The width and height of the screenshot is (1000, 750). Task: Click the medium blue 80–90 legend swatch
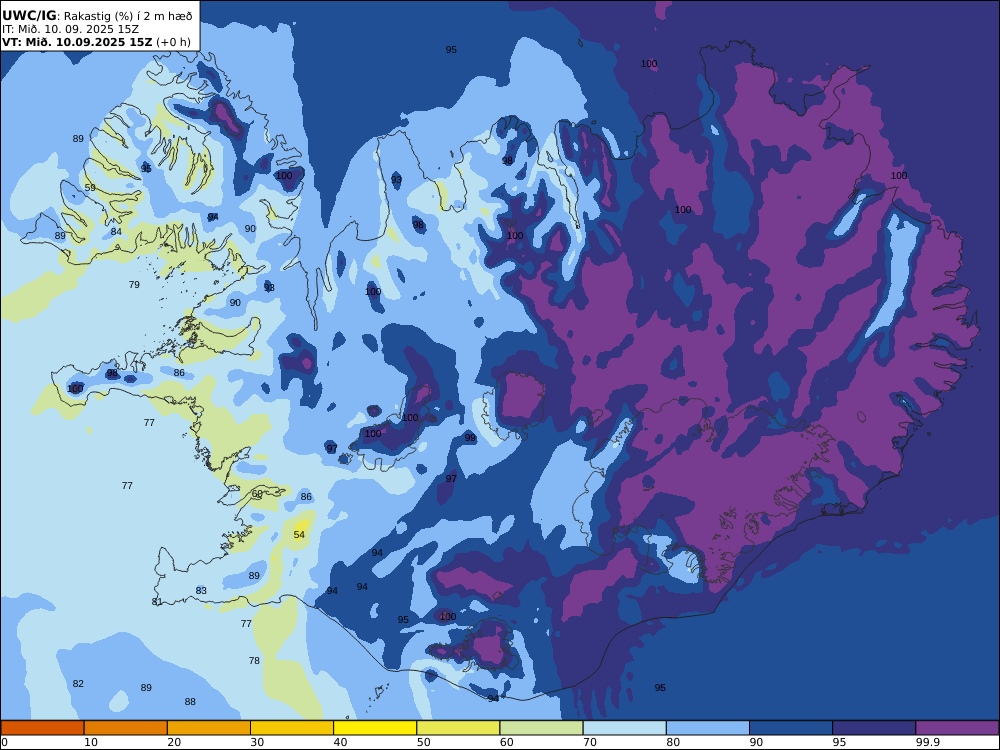[x=708, y=728]
